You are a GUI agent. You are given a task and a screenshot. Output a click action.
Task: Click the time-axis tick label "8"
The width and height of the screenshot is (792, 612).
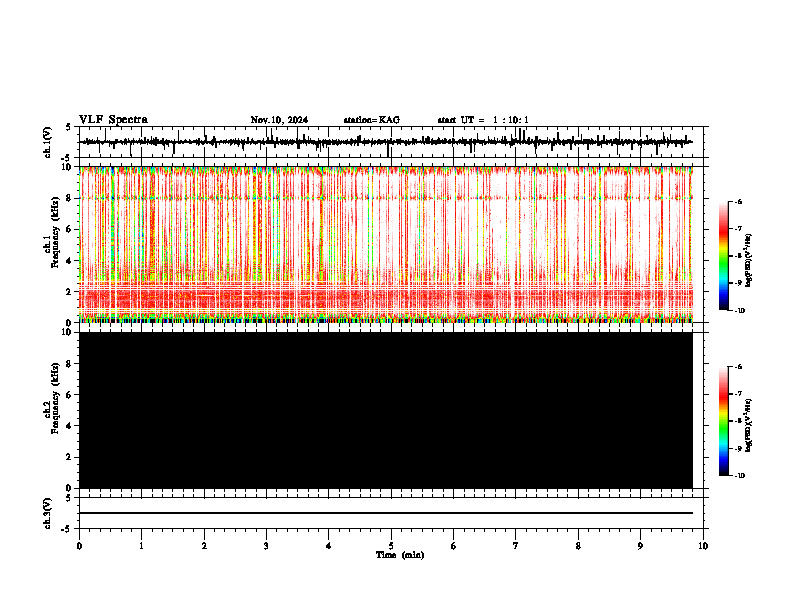[x=578, y=546]
